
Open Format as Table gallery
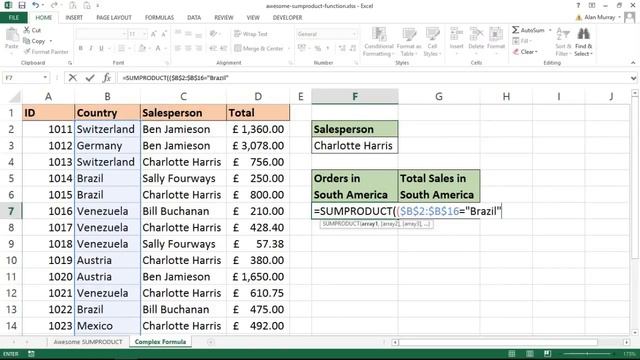[x=409, y=42]
